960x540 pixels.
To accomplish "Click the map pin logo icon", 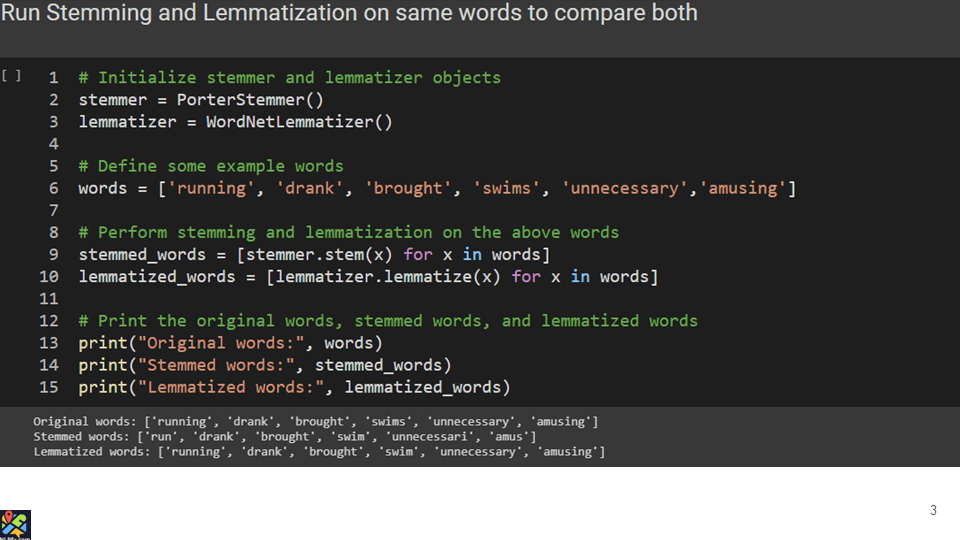I will click(x=15, y=524).
